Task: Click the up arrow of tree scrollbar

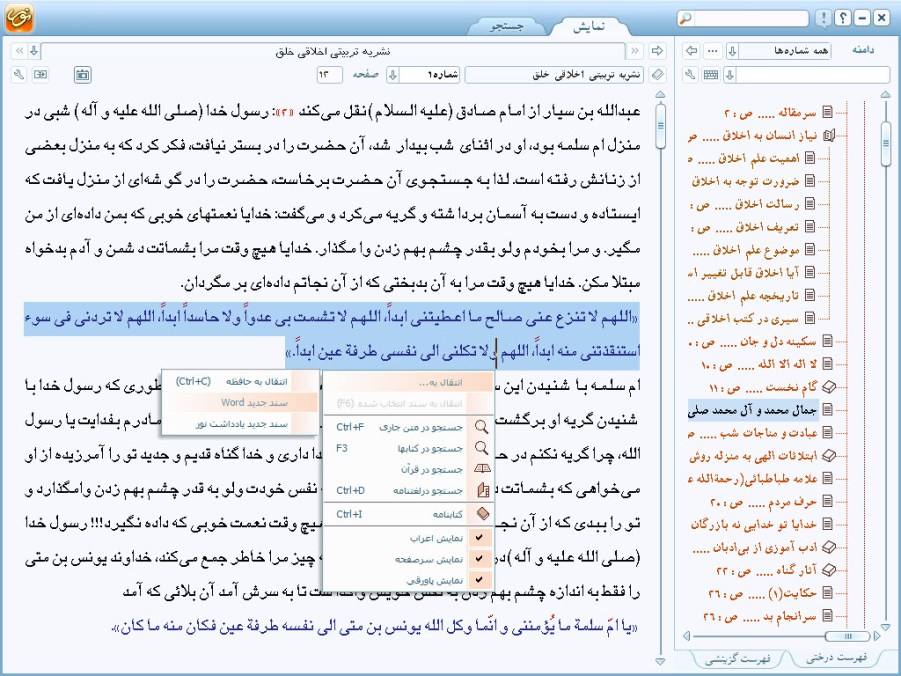Action: tap(885, 95)
